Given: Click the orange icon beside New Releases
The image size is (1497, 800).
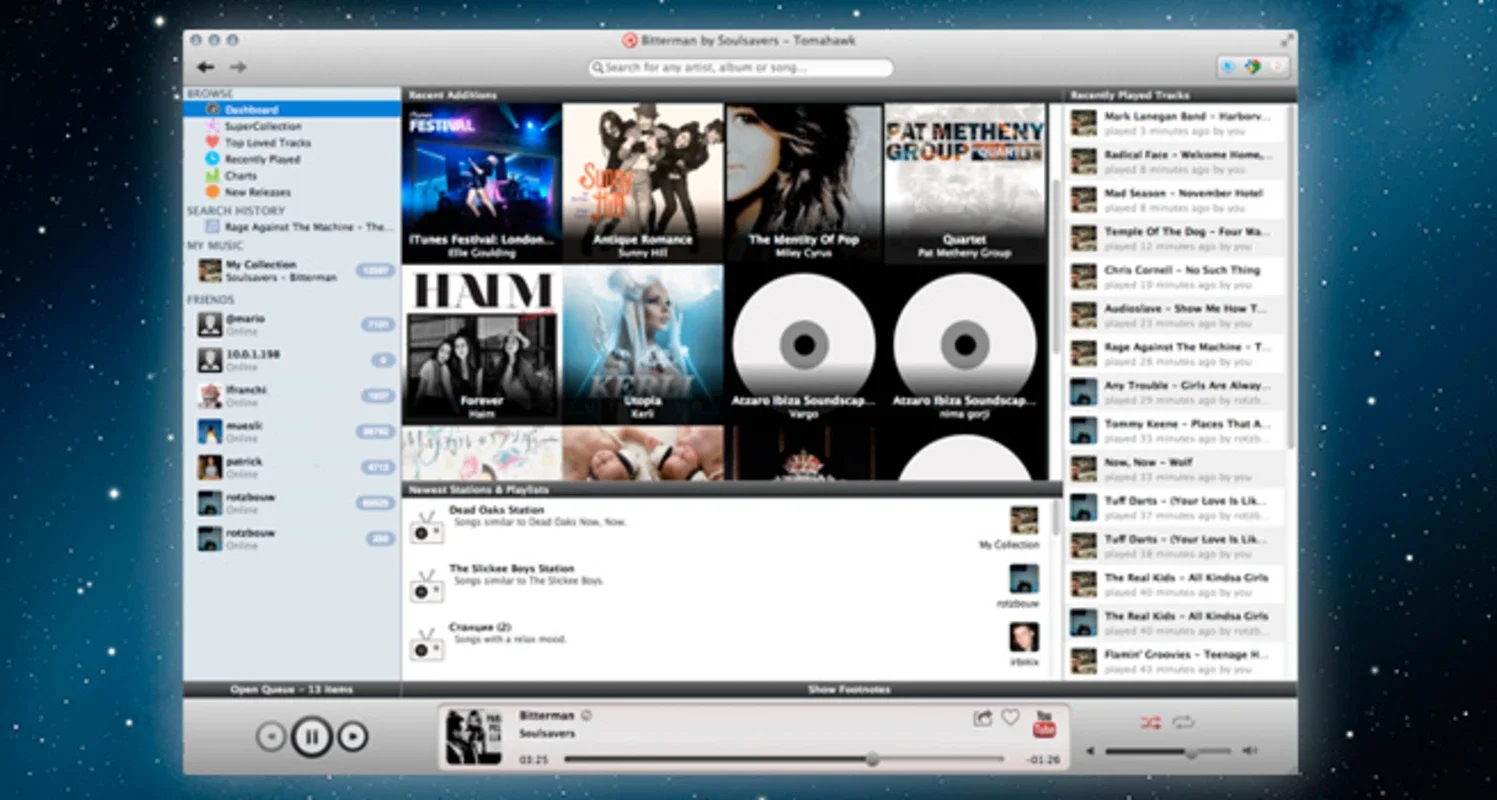Looking at the screenshot, I should pos(212,192).
